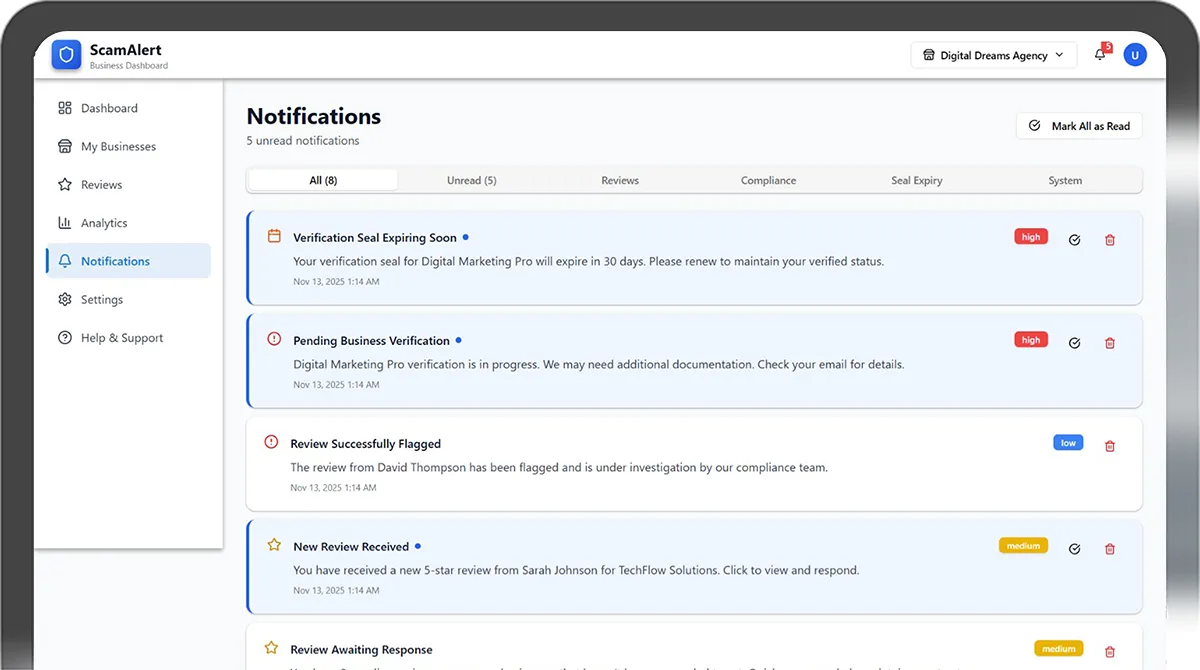Open the notification bell in header

[1100, 55]
